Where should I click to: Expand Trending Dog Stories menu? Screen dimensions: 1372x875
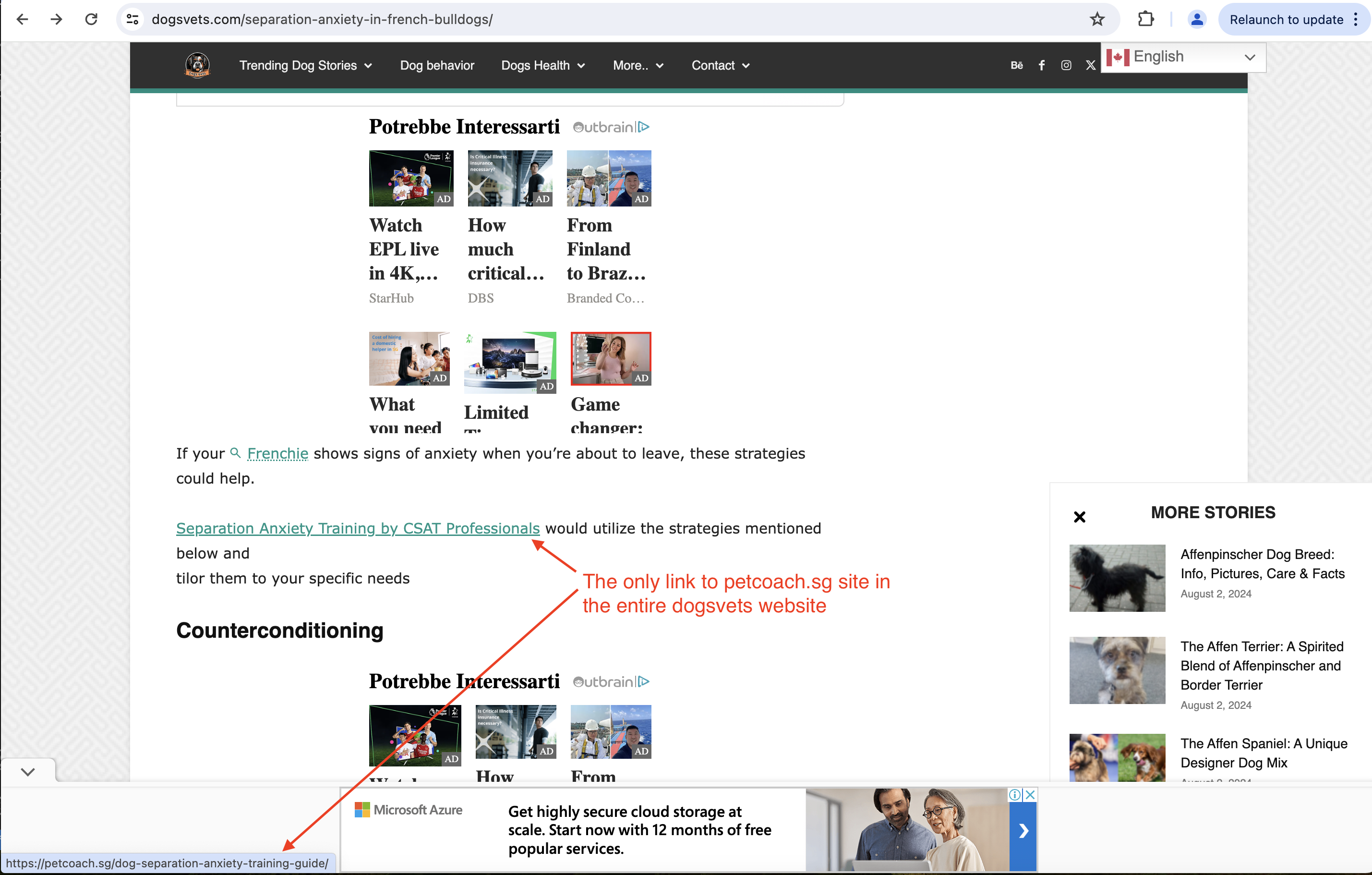[x=305, y=66]
